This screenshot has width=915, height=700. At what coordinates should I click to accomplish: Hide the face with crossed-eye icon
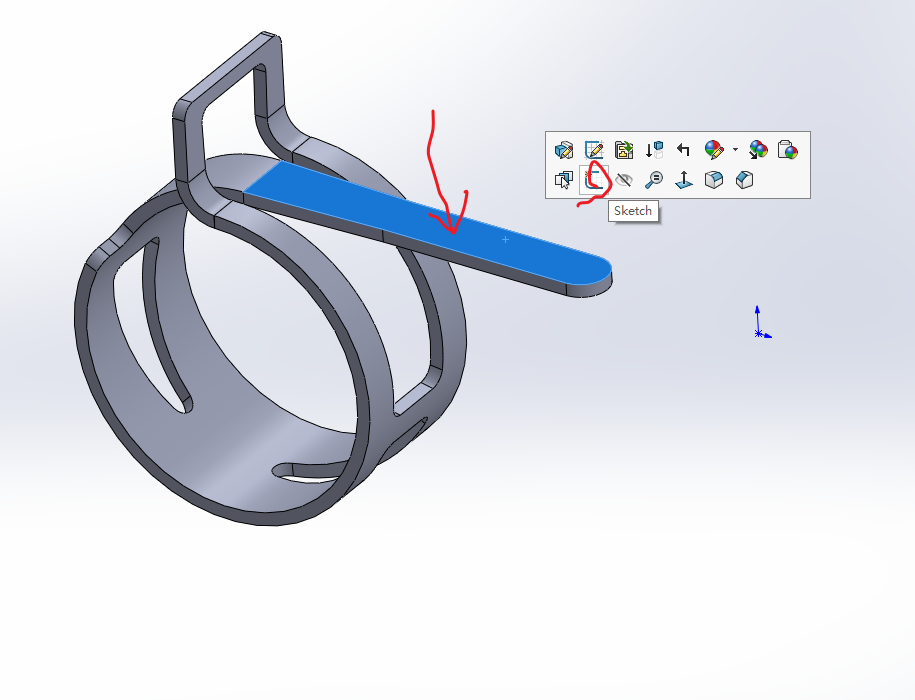(624, 180)
